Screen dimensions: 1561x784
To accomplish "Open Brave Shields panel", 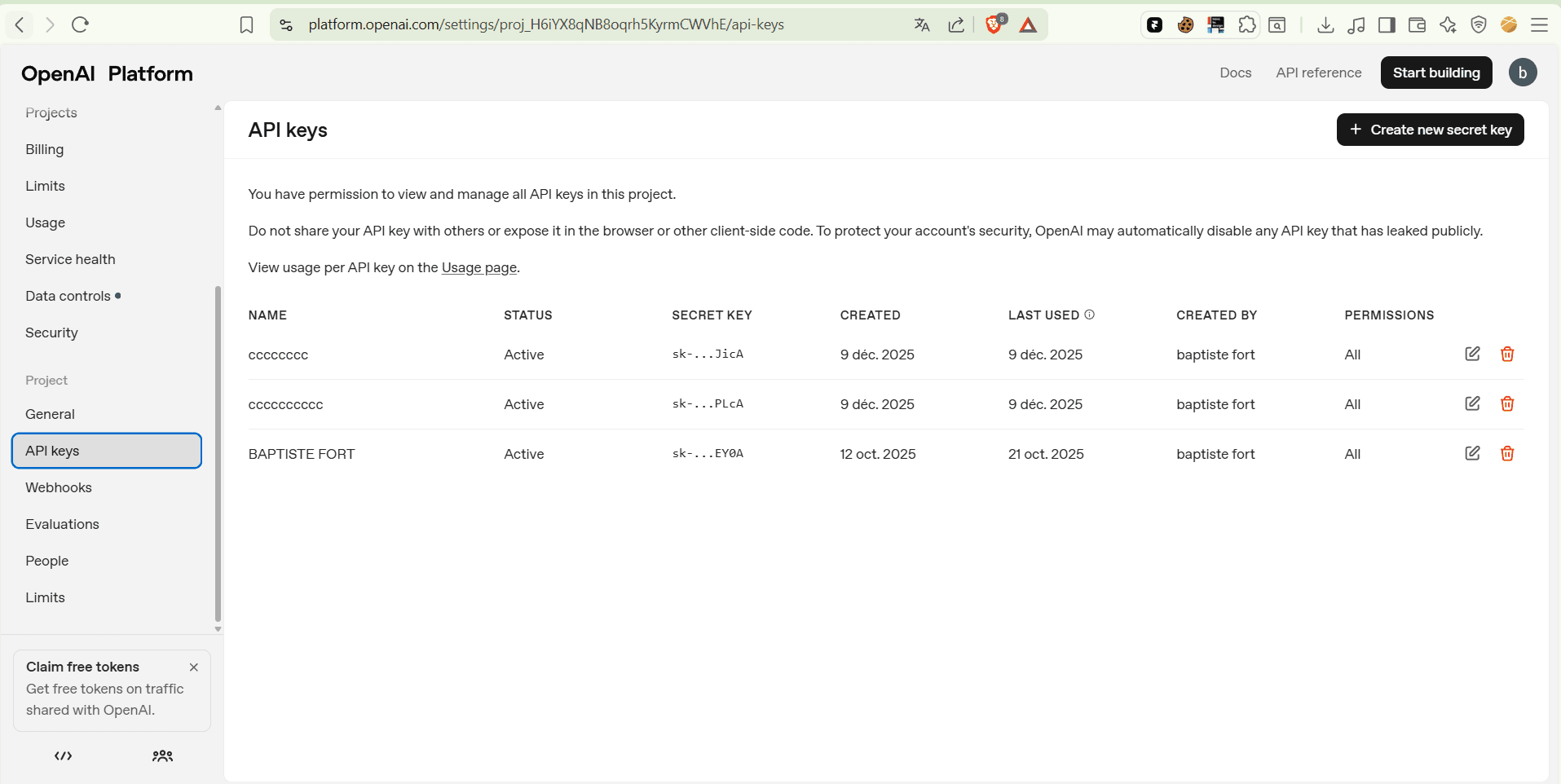I will [x=994, y=24].
